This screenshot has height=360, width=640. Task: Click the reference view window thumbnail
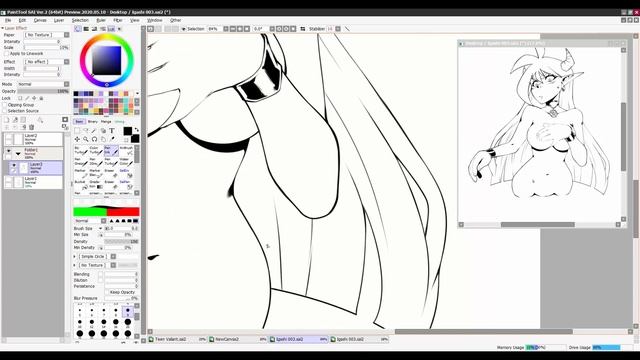[540, 135]
